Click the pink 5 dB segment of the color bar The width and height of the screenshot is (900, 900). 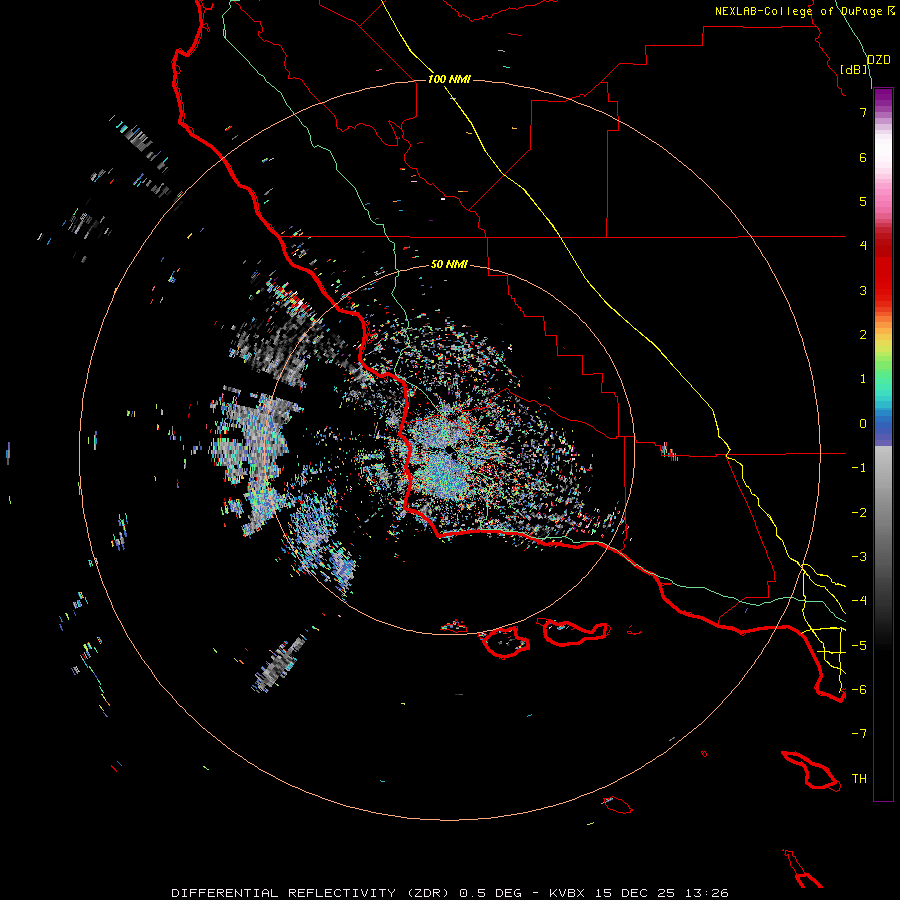[883, 201]
